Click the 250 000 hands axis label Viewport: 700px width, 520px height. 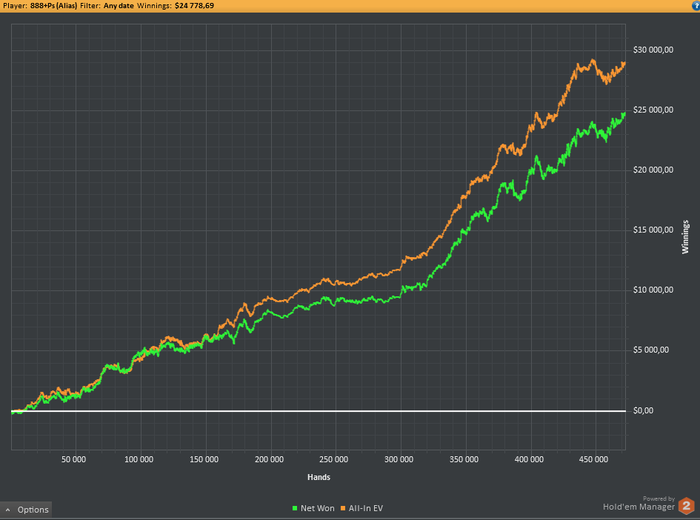tap(334, 459)
